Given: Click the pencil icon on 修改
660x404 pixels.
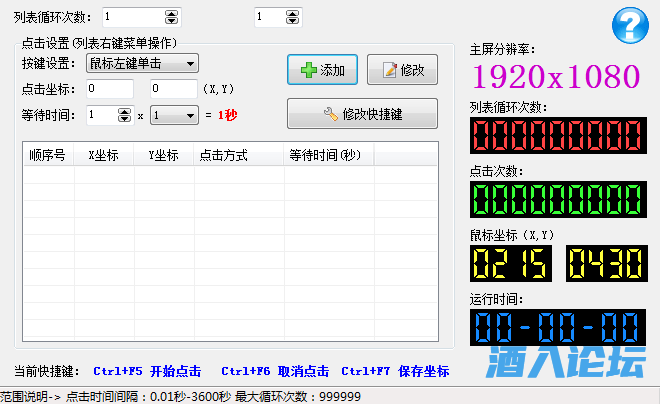Looking at the screenshot, I should pos(388,70).
